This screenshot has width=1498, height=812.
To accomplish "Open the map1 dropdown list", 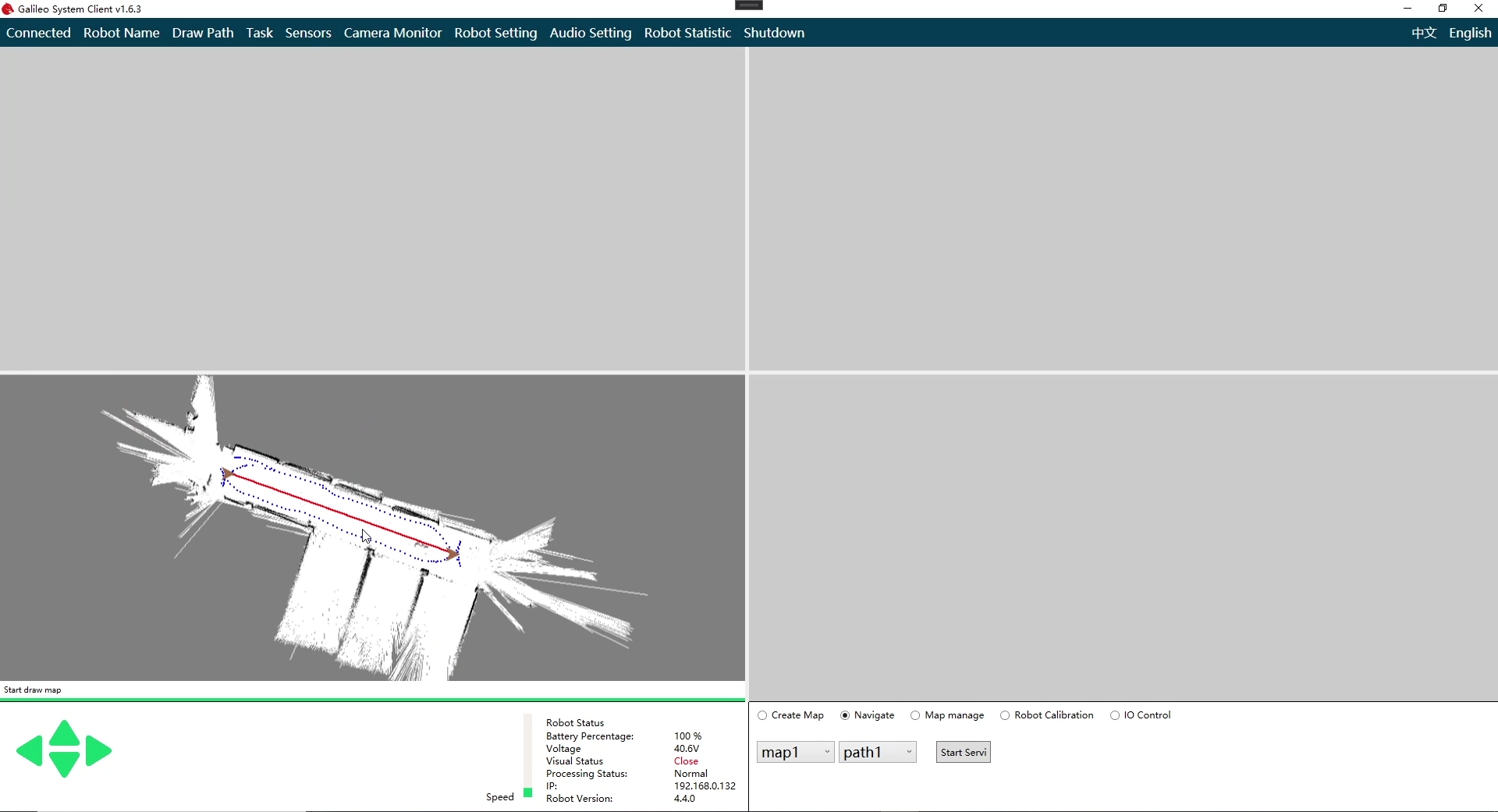I will click(x=795, y=752).
